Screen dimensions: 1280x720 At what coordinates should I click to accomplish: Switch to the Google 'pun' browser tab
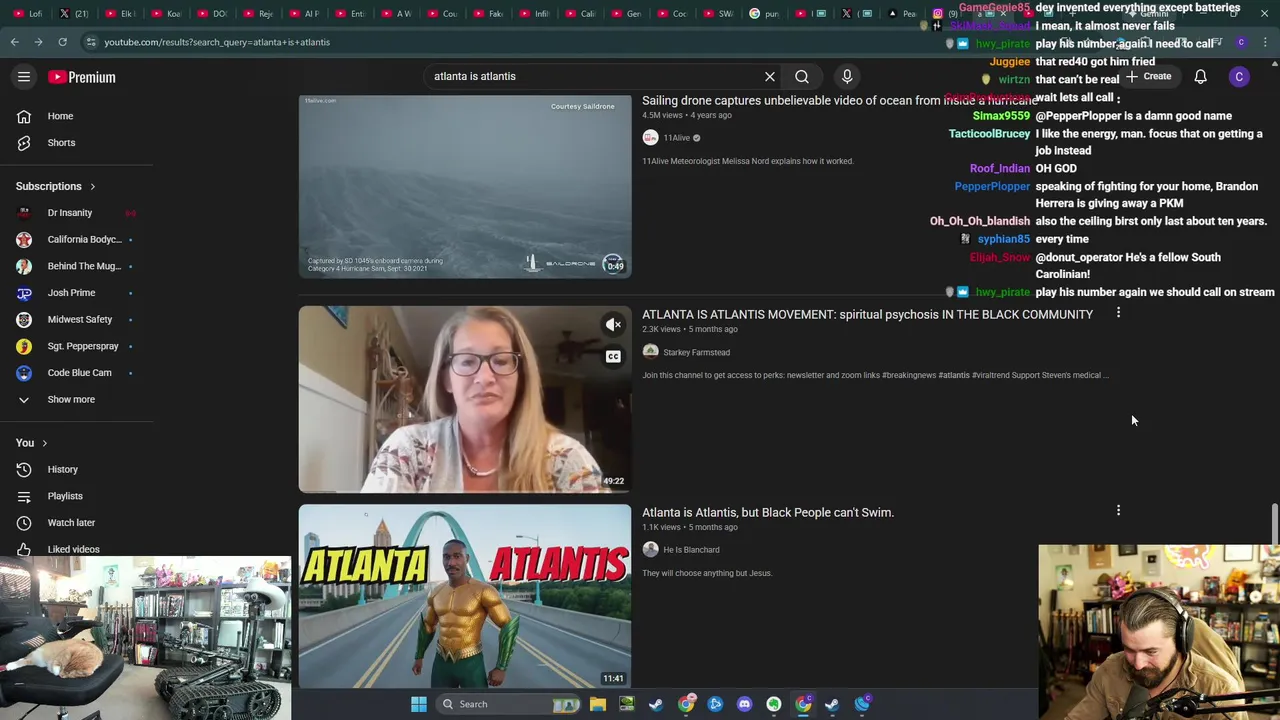tap(763, 13)
